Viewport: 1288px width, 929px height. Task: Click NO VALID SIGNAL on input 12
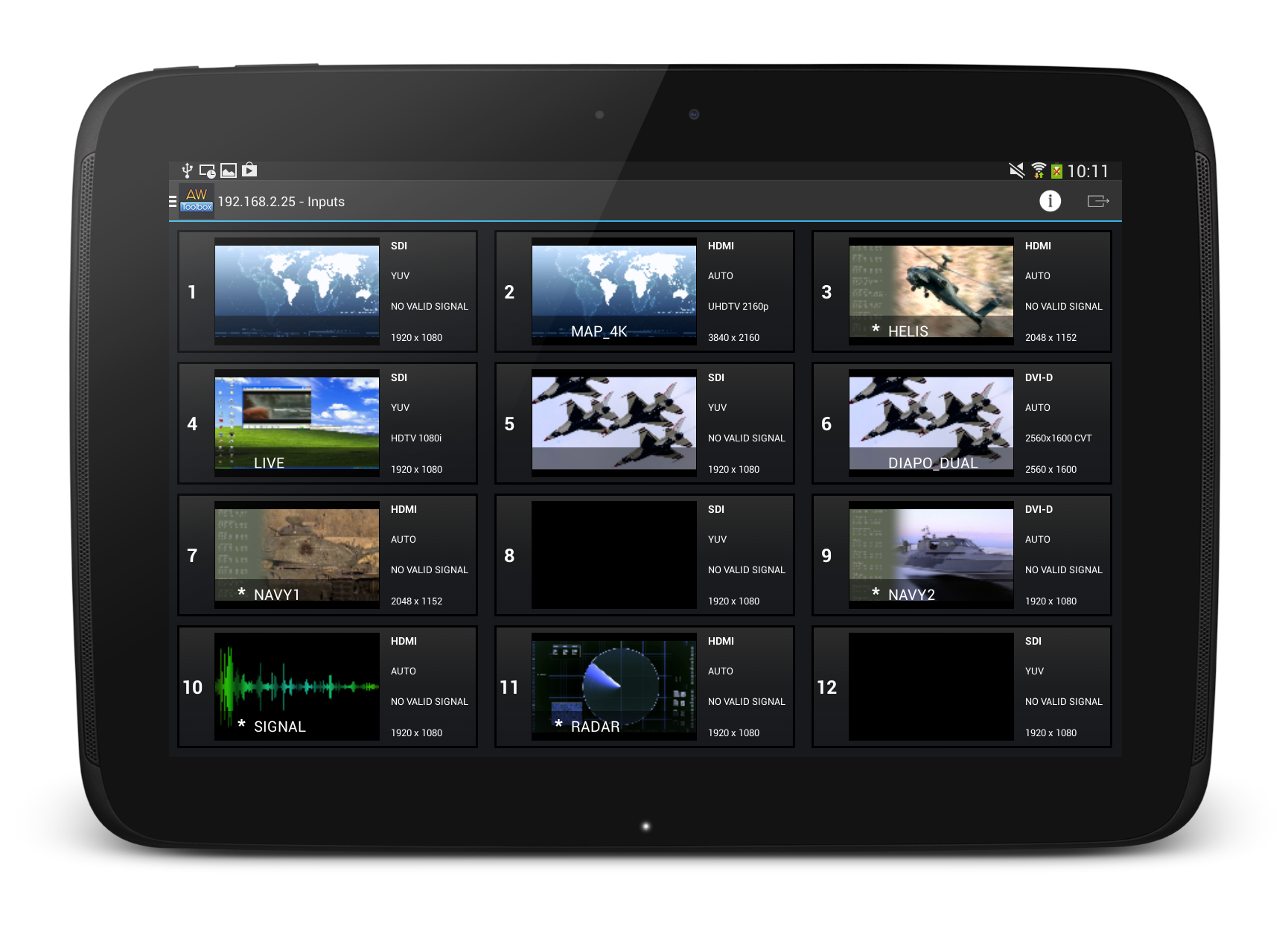(1064, 702)
